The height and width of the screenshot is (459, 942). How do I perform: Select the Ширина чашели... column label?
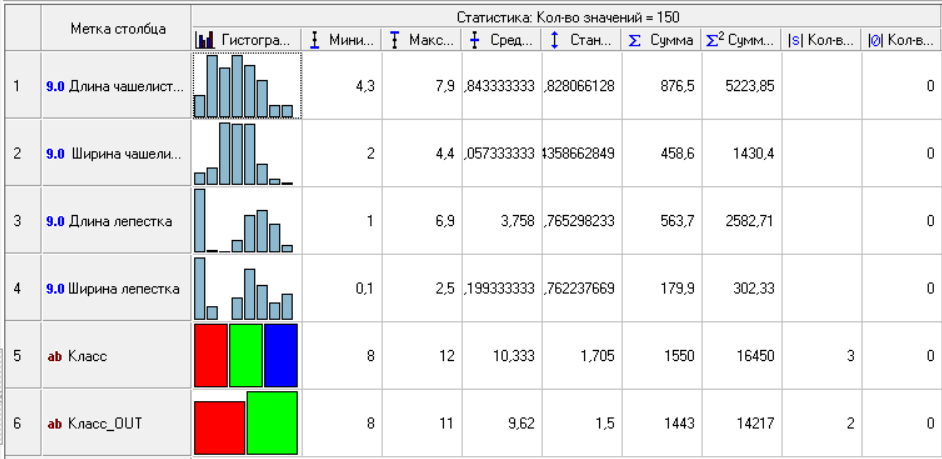point(117,153)
